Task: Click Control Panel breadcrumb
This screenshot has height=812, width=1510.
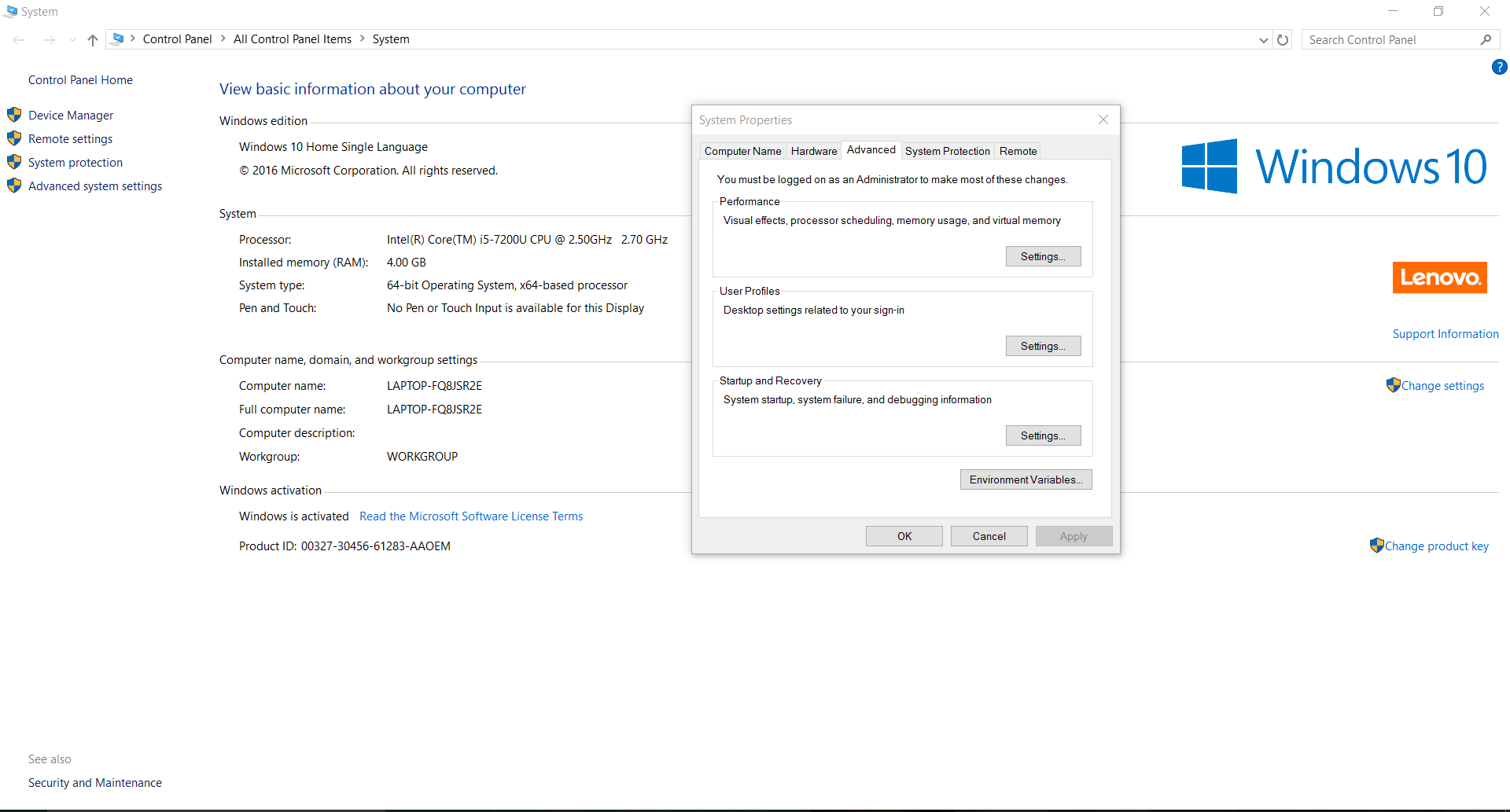Action: tap(177, 39)
